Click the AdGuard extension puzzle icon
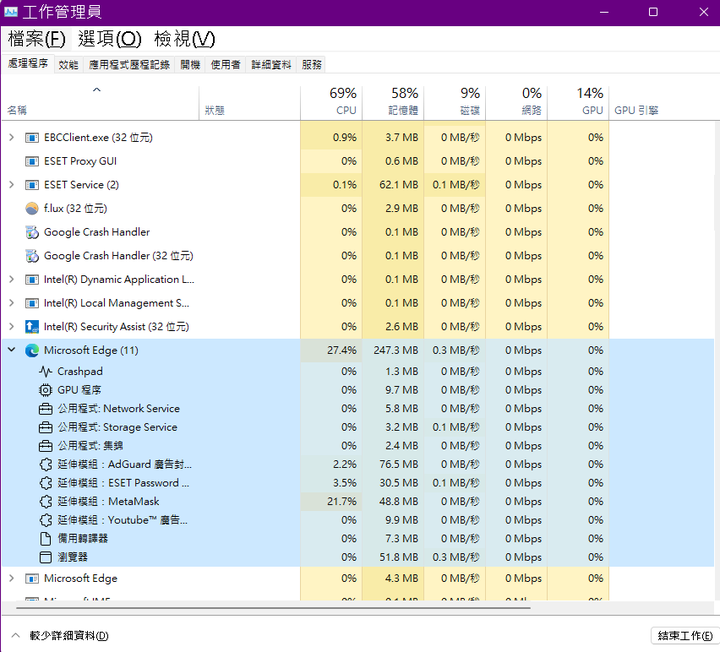The width and height of the screenshot is (720, 652). 45,465
